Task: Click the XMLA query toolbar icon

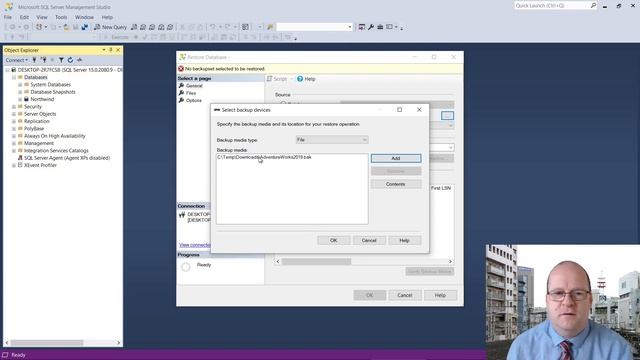Action: (161, 27)
